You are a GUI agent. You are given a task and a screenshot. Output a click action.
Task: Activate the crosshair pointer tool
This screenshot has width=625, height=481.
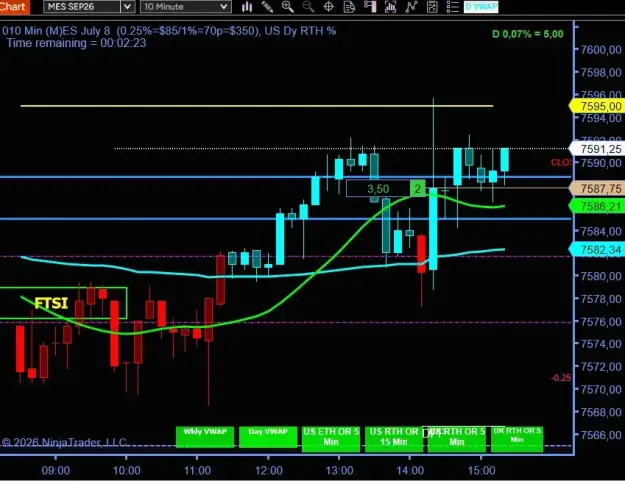pos(328,7)
